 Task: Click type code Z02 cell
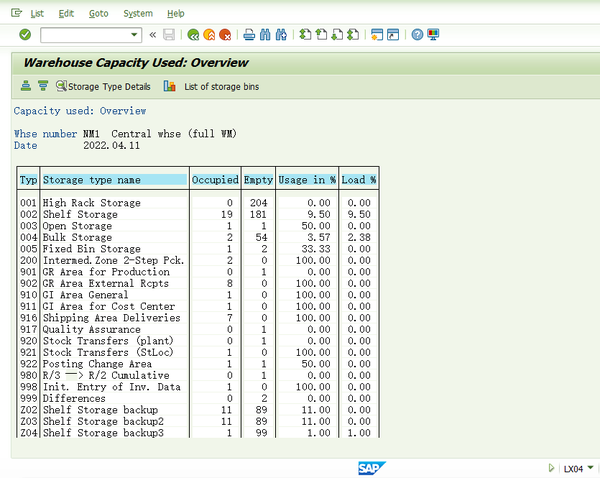tap(29, 409)
